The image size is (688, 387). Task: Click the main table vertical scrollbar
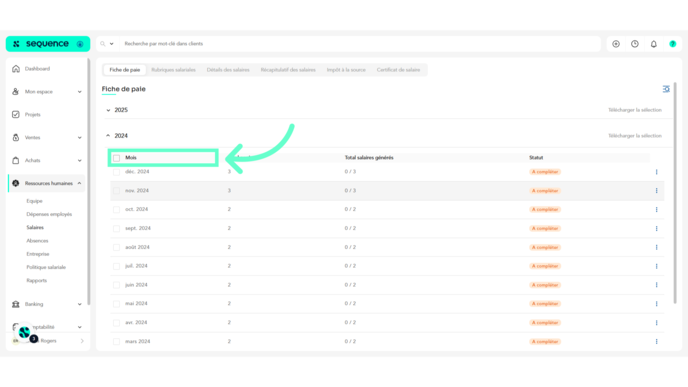675,193
